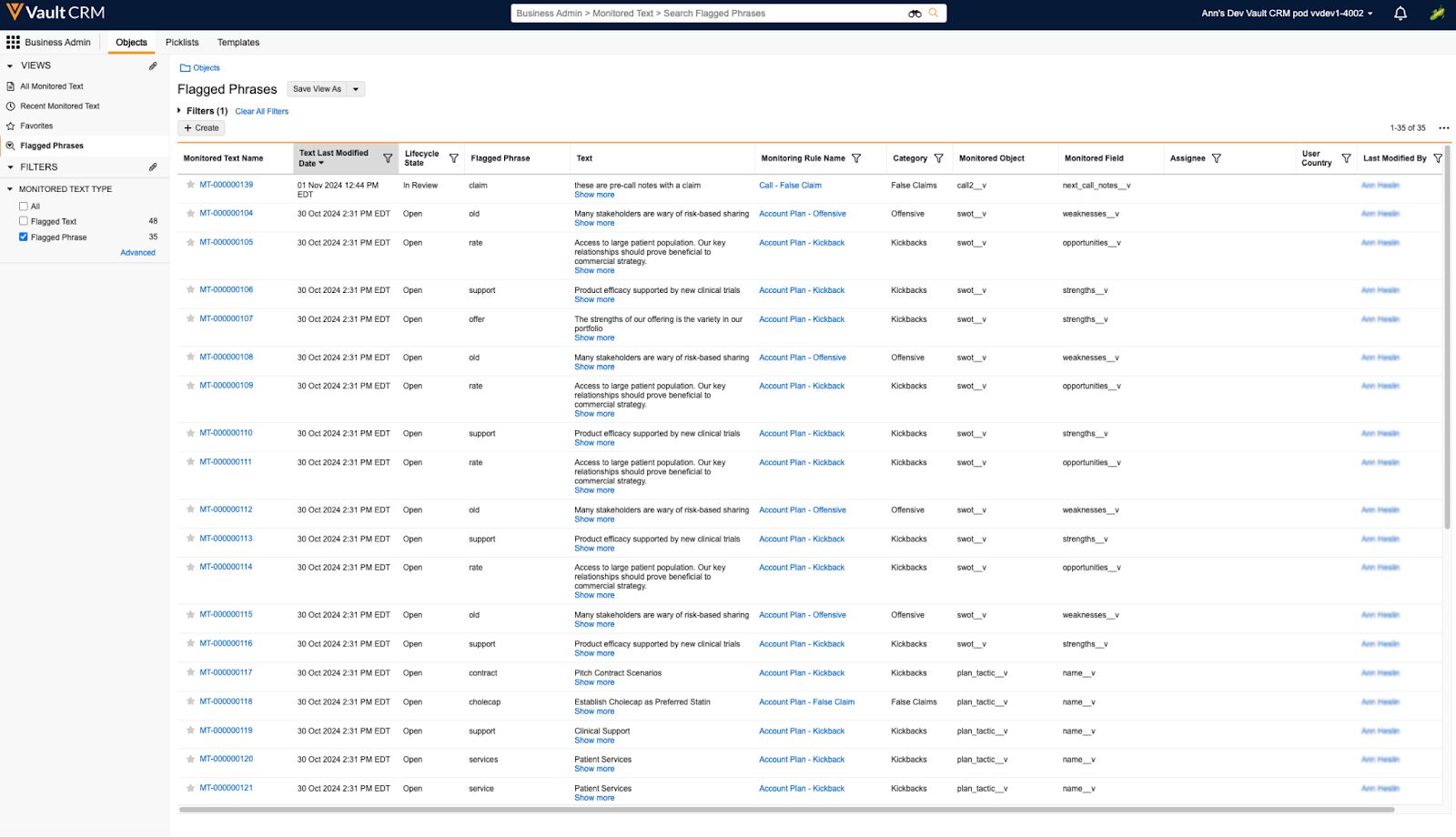Edit views using the VIEWS pencil icon
This screenshot has width=1456, height=837.
click(153, 66)
